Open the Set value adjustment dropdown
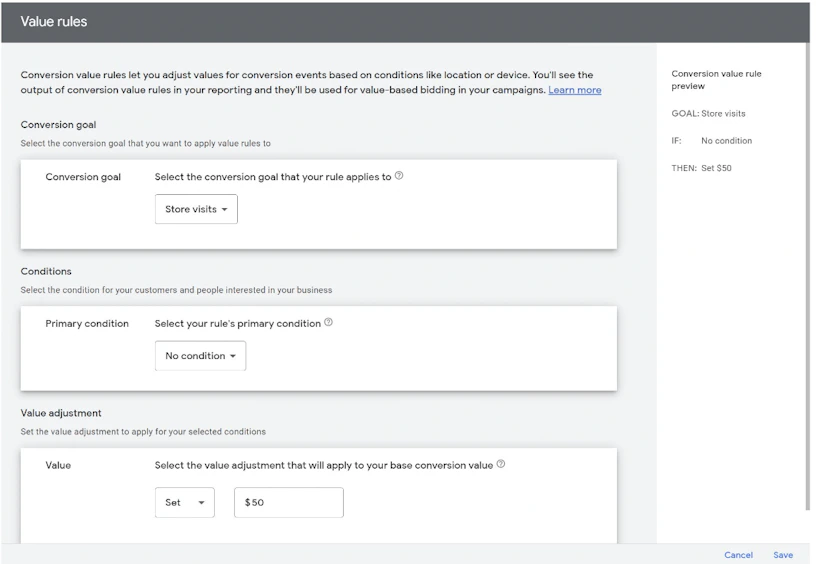Image resolution: width=816 pixels, height=564 pixels. [x=185, y=503]
